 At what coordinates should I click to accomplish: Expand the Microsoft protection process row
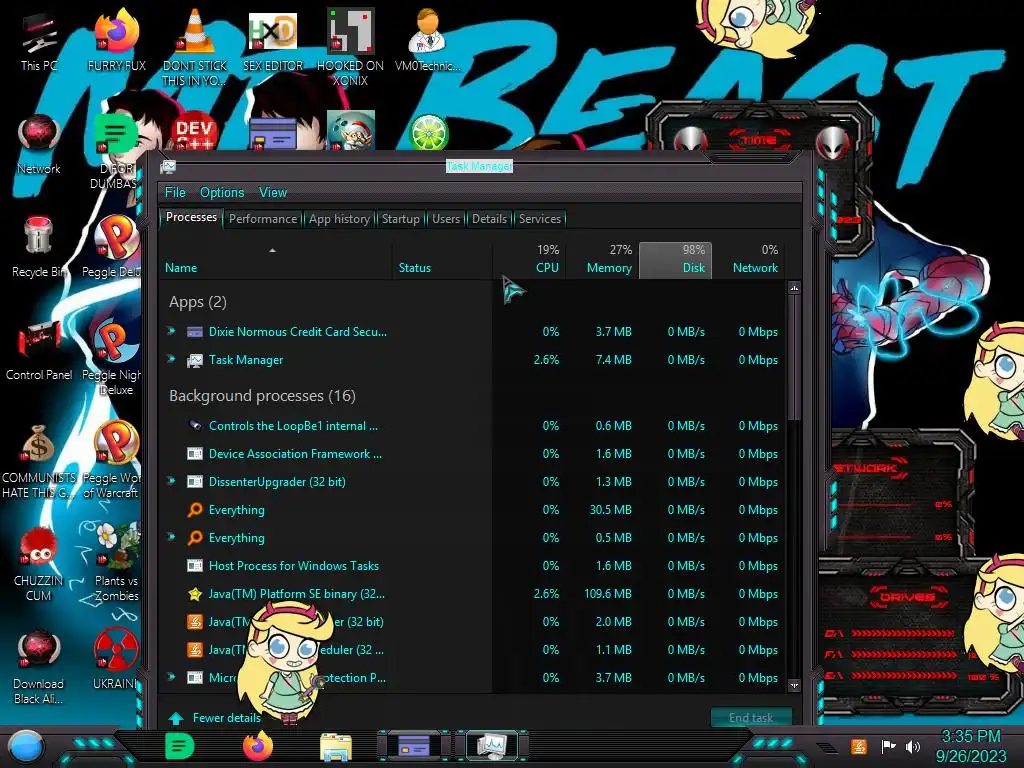(171, 677)
